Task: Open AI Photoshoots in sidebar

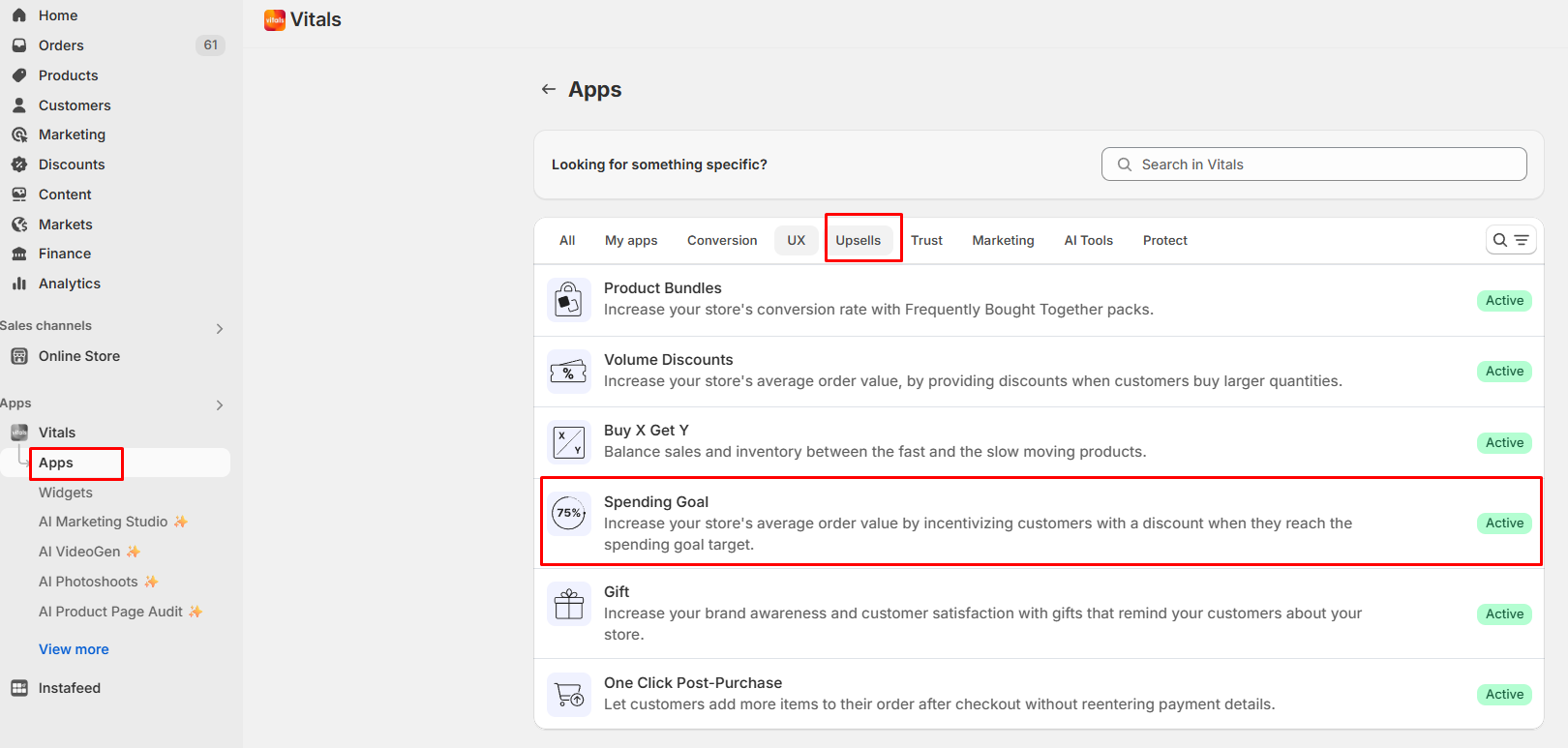Action: point(98,582)
